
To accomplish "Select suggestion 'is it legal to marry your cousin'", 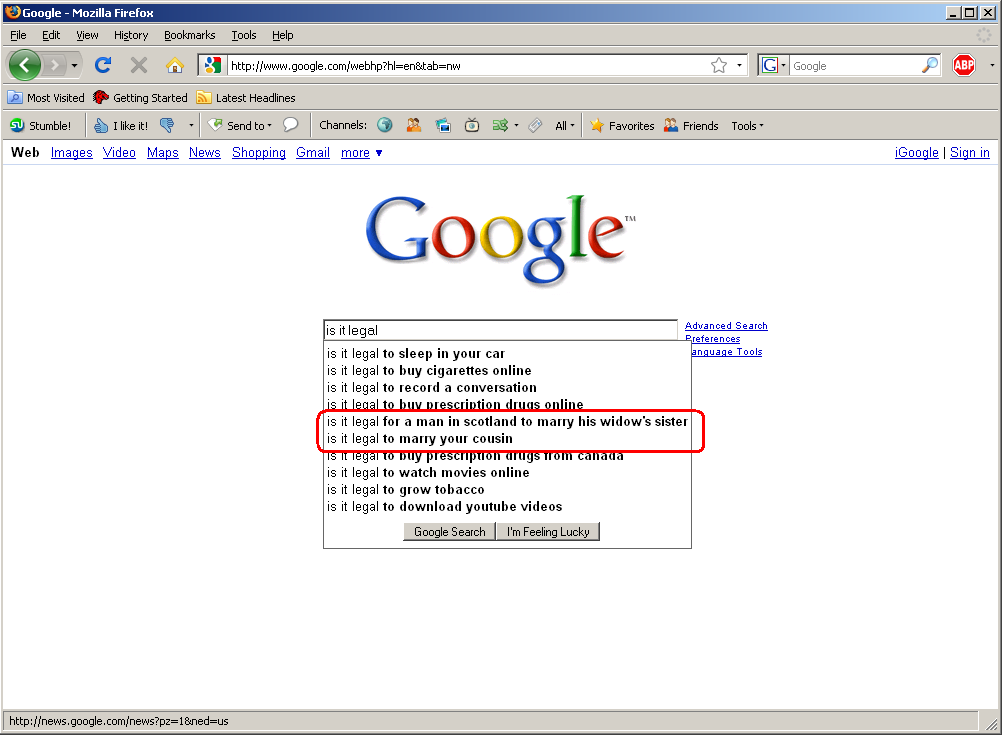I will click(x=420, y=439).
